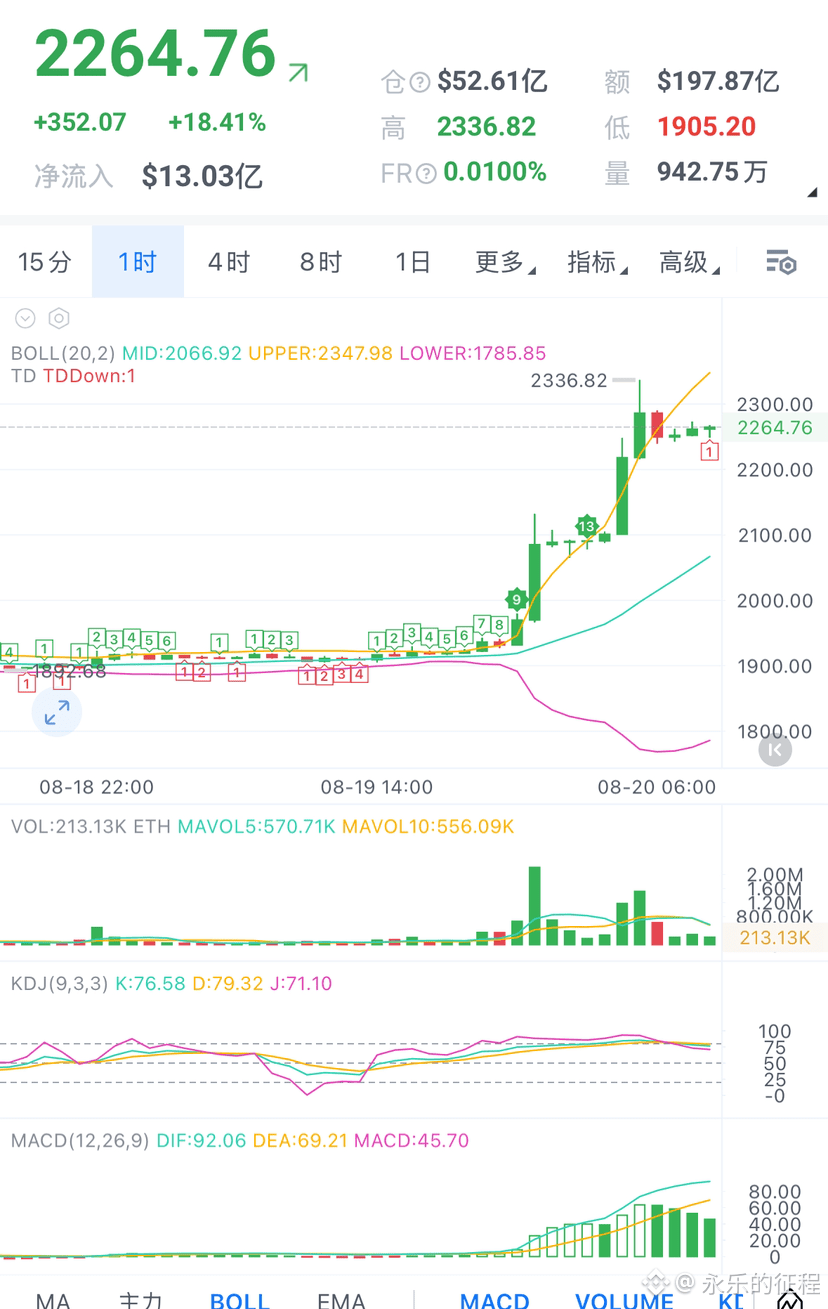This screenshot has height=1309, width=828.
Task: Expand chart to fullscreen arrows icon
Action: pos(57,712)
